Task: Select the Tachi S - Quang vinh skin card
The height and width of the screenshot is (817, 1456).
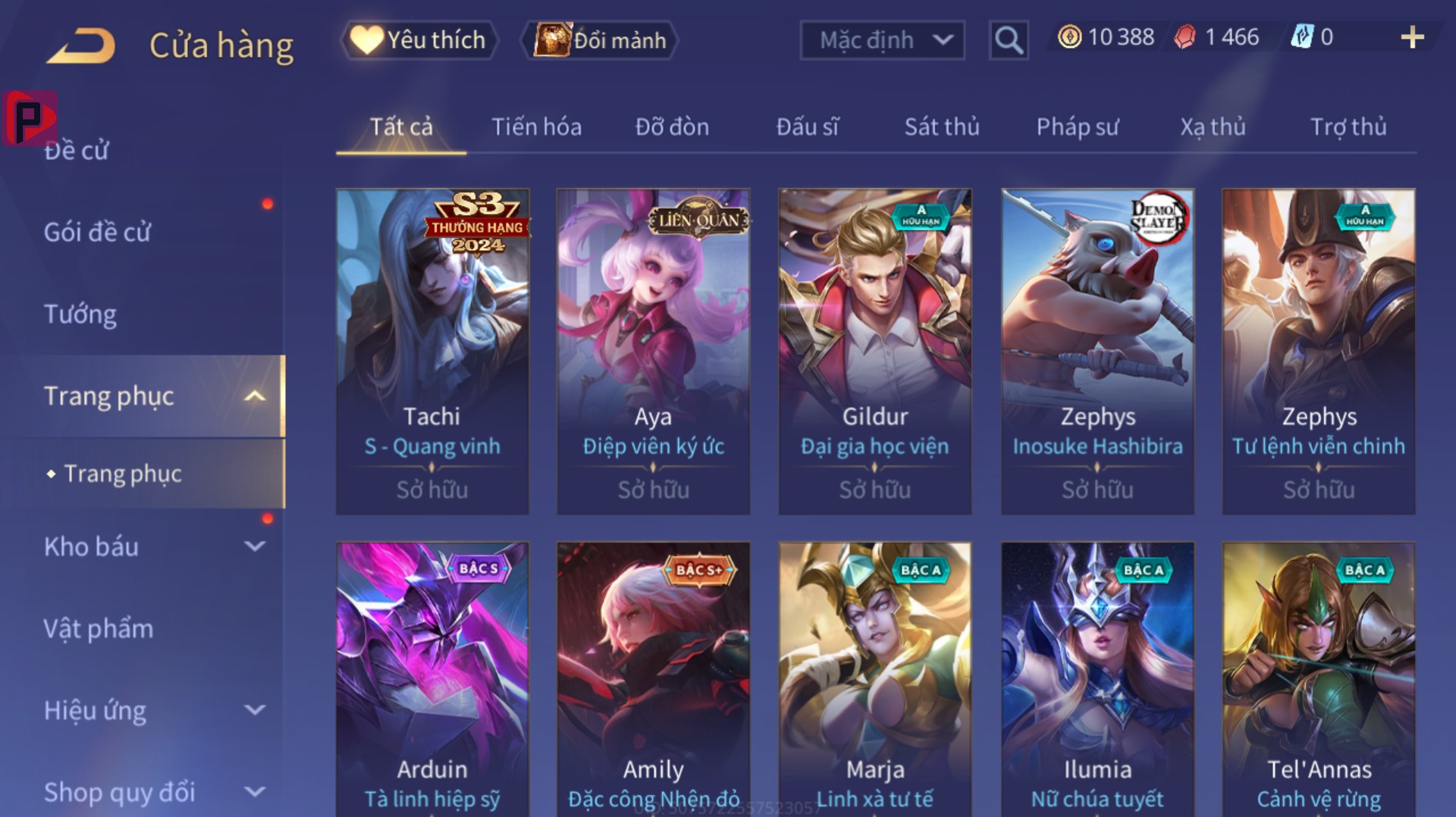Action: (432, 352)
